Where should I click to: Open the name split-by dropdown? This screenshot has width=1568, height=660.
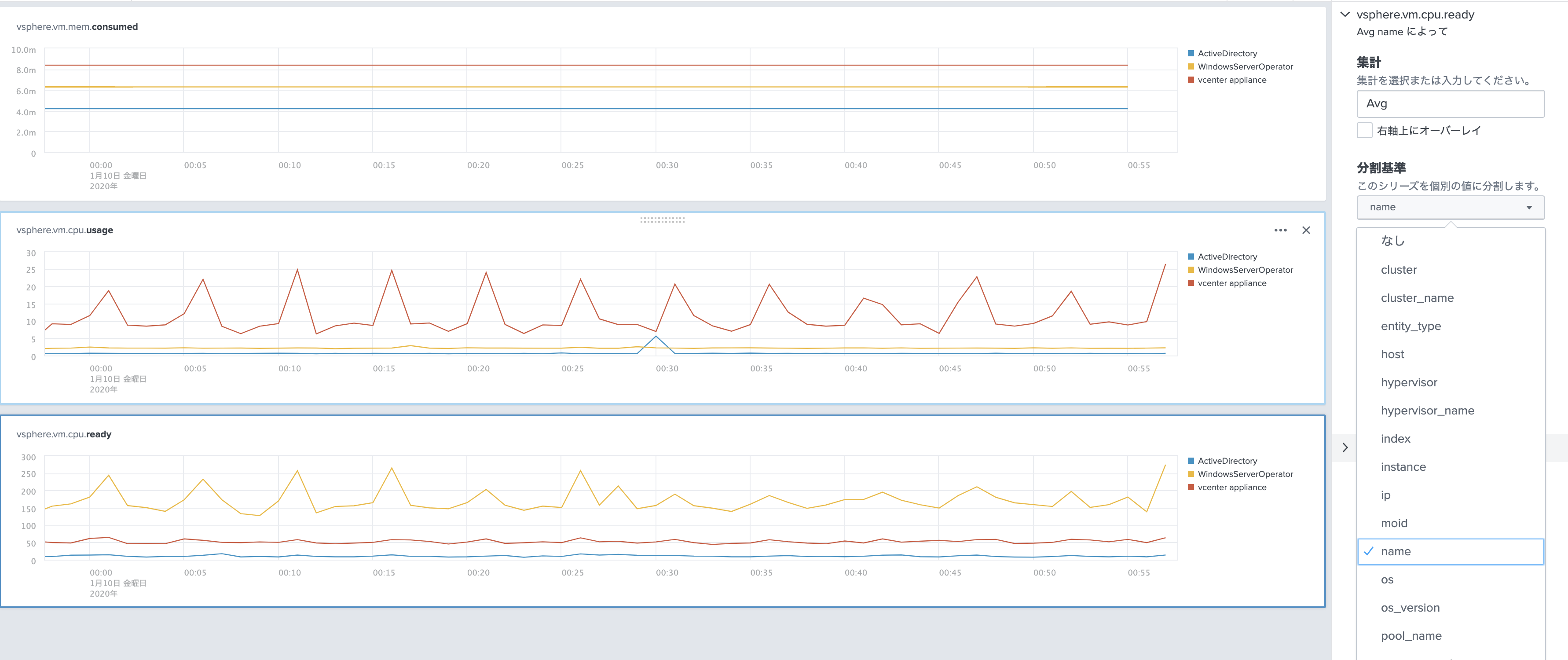click(x=1450, y=208)
